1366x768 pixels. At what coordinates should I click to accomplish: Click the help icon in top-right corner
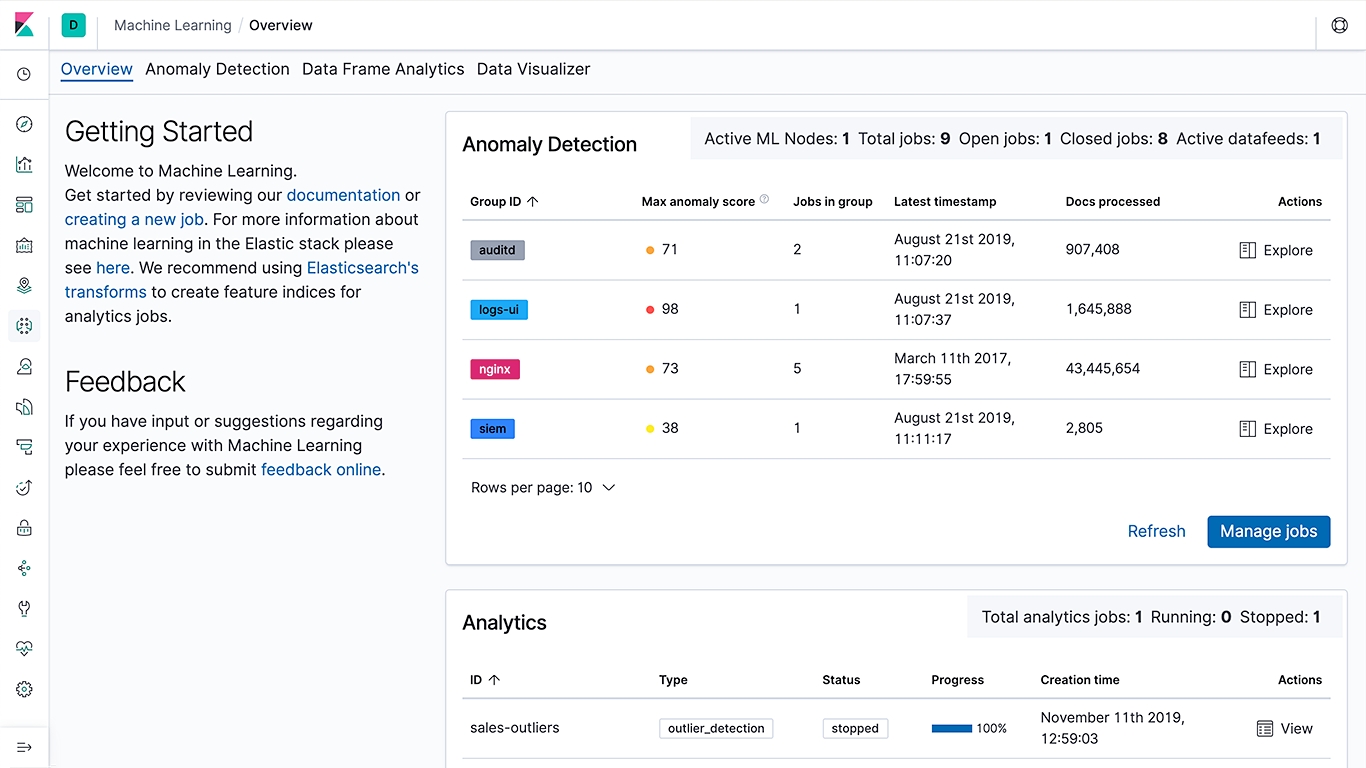pos(1340,25)
